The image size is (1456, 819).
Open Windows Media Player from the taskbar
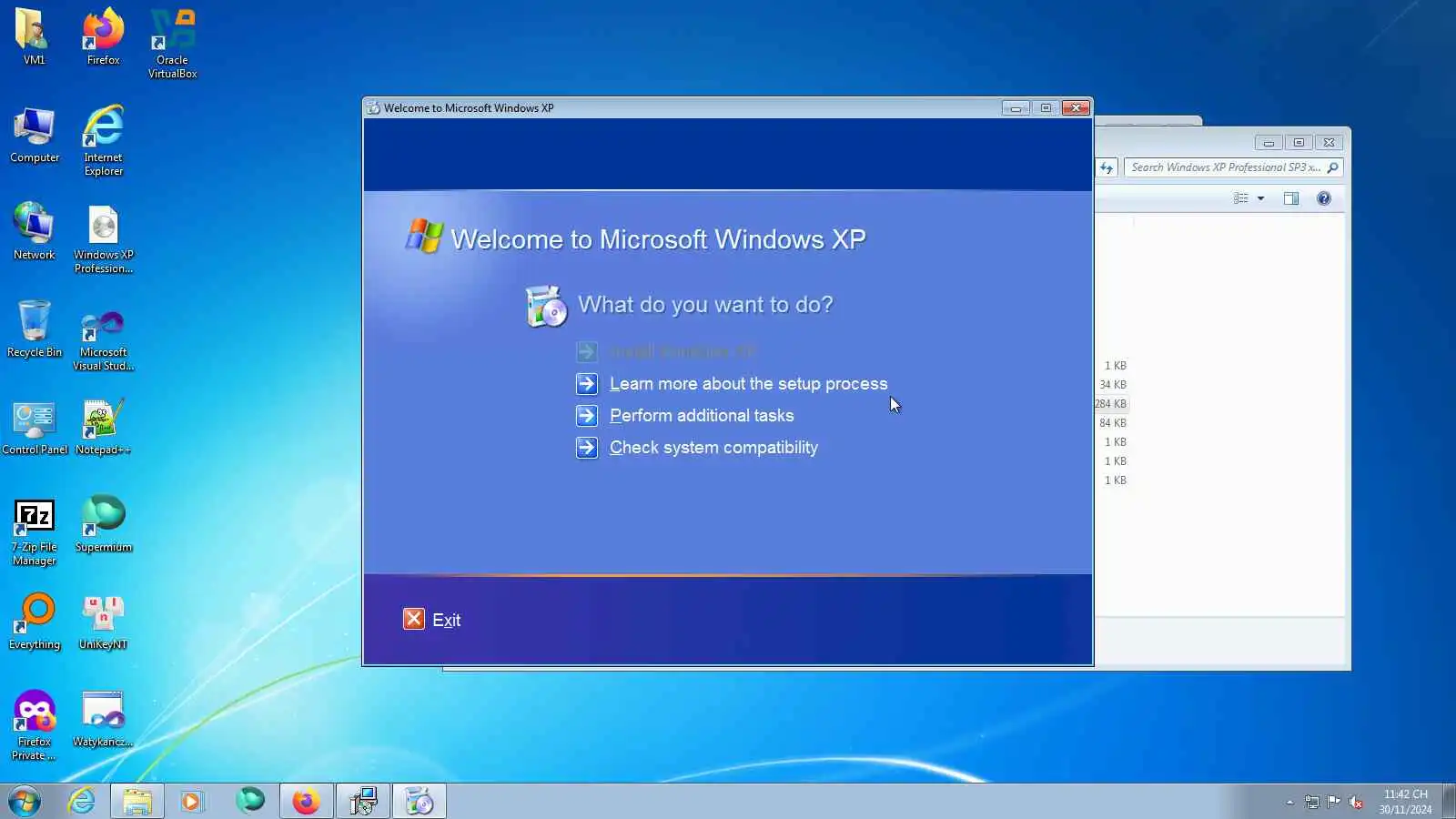pos(191,801)
